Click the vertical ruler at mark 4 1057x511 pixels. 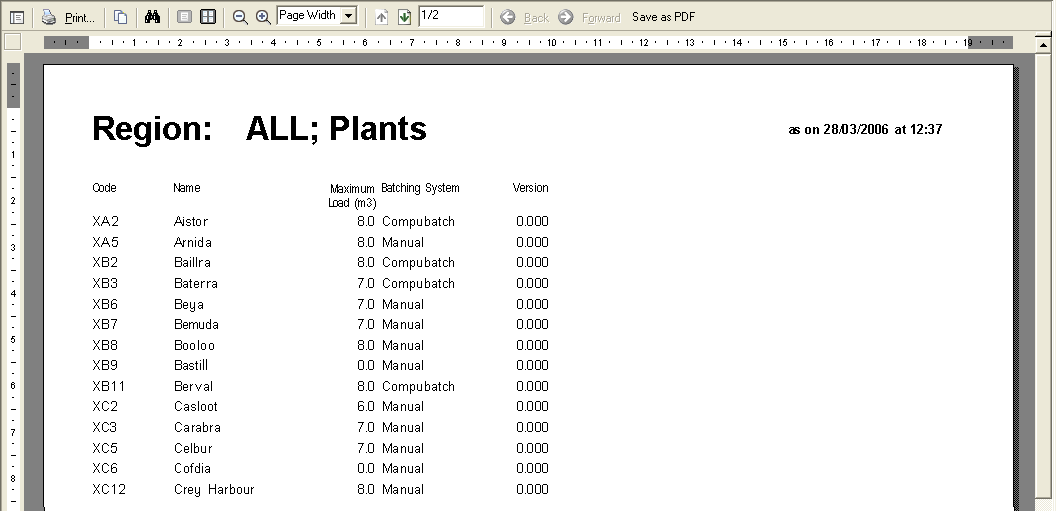[x=13, y=293]
